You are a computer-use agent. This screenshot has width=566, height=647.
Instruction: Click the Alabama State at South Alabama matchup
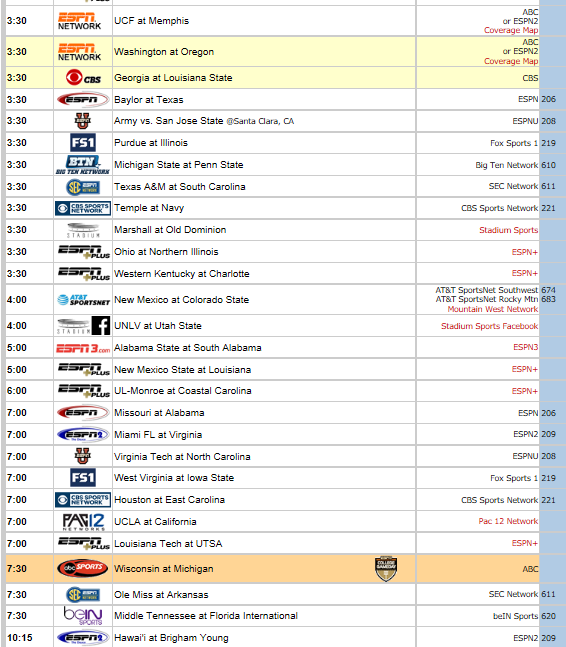click(x=188, y=348)
